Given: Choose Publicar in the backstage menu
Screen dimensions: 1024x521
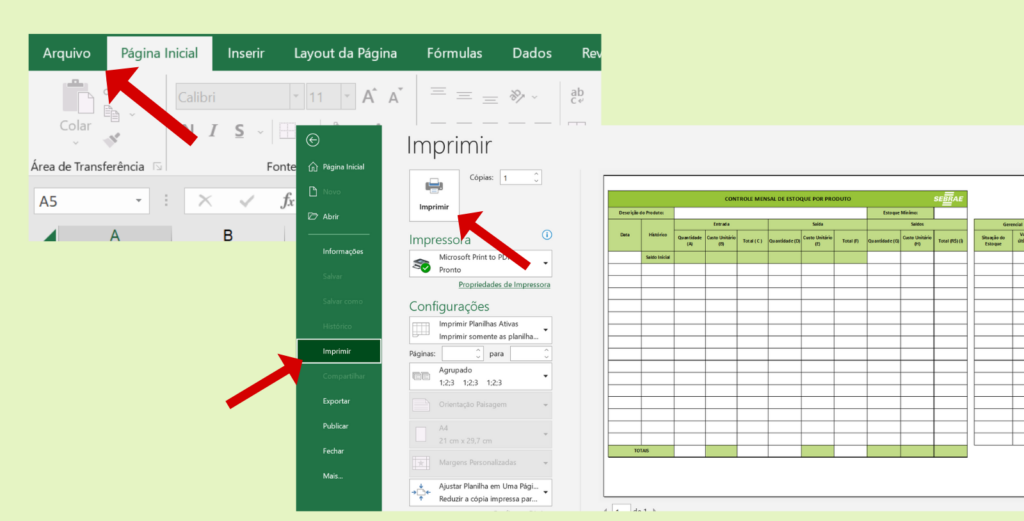Looking at the screenshot, I should click(x=338, y=426).
